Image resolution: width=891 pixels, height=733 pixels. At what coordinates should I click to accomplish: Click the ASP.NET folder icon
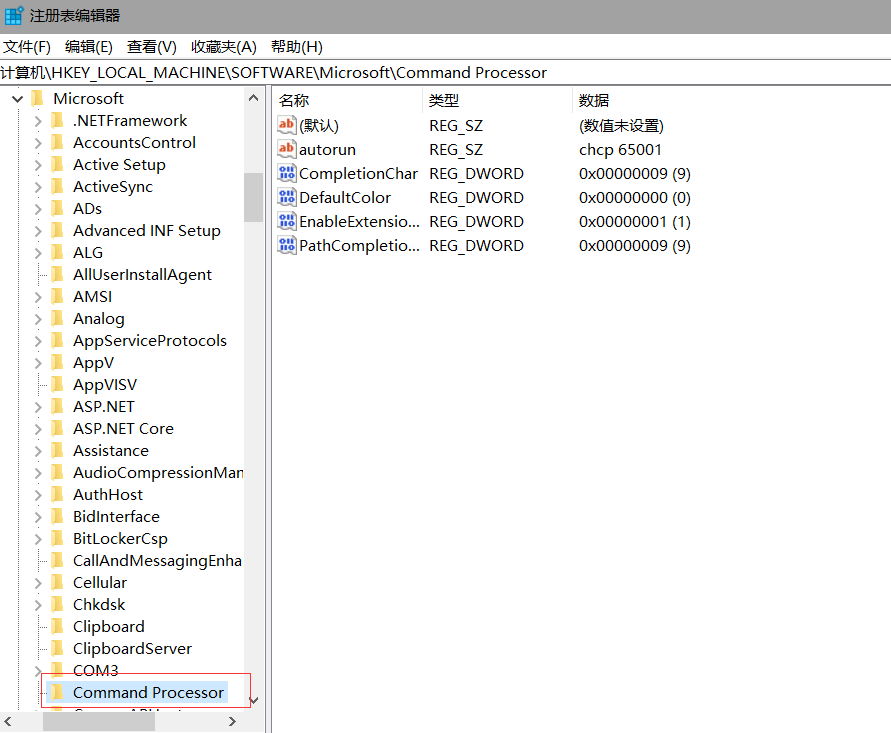coord(57,406)
